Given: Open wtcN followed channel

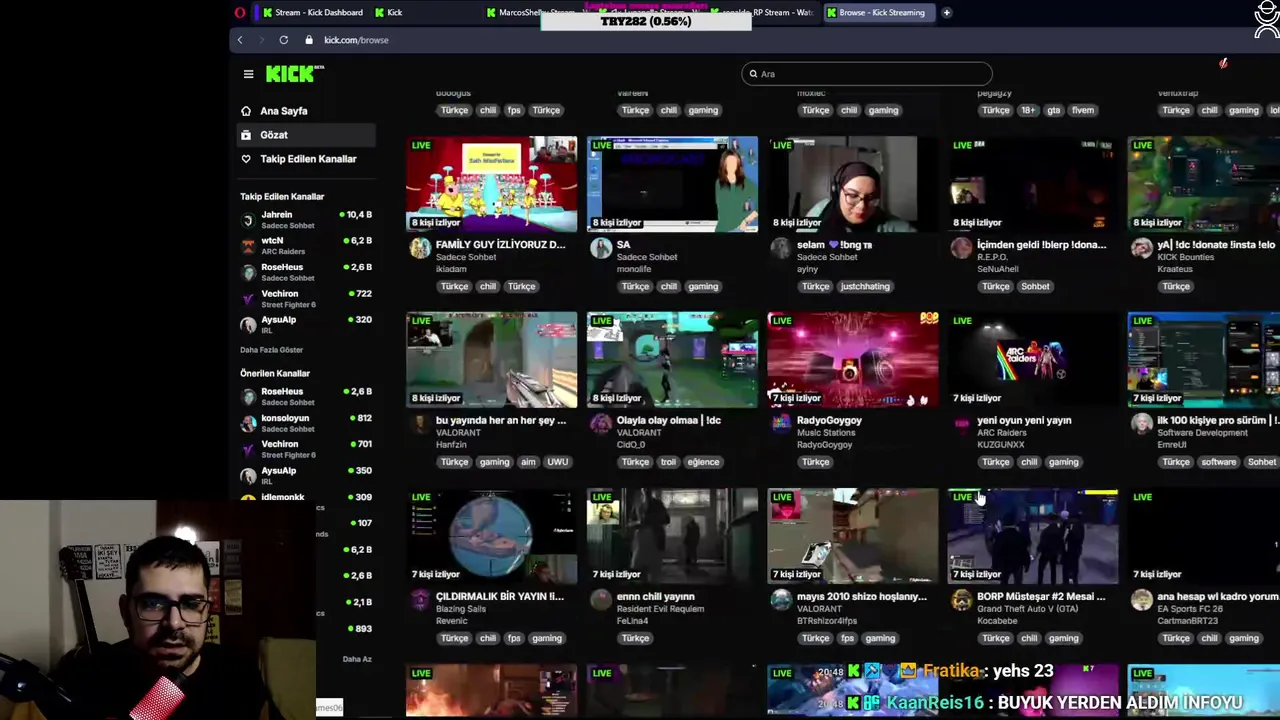Looking at the screenshot, I should click(307, 245).
